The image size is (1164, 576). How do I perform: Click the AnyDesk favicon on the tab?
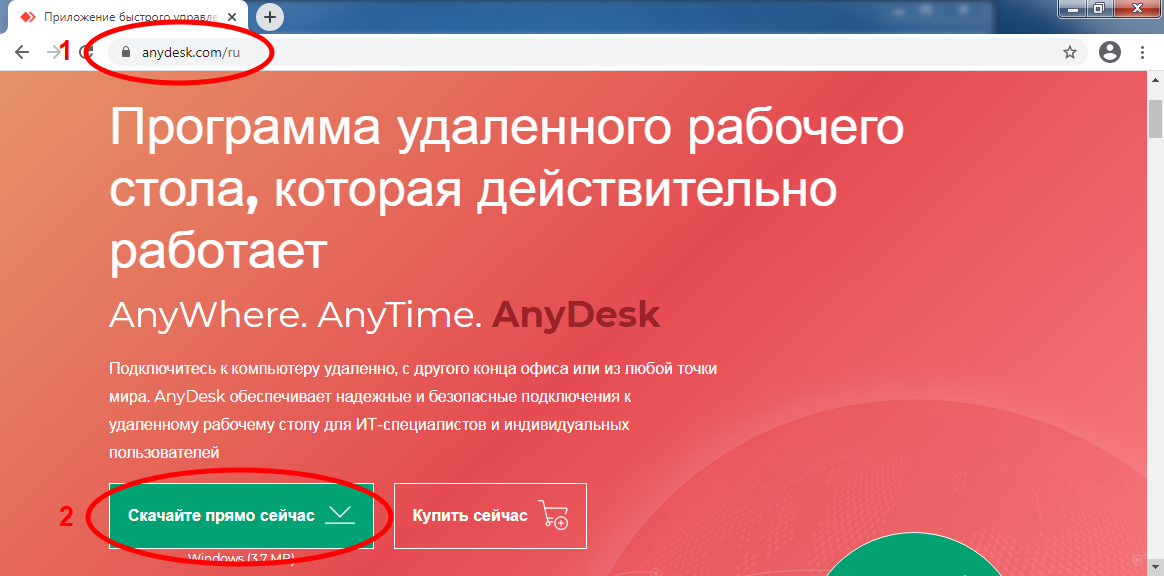[x=30, y=16]
